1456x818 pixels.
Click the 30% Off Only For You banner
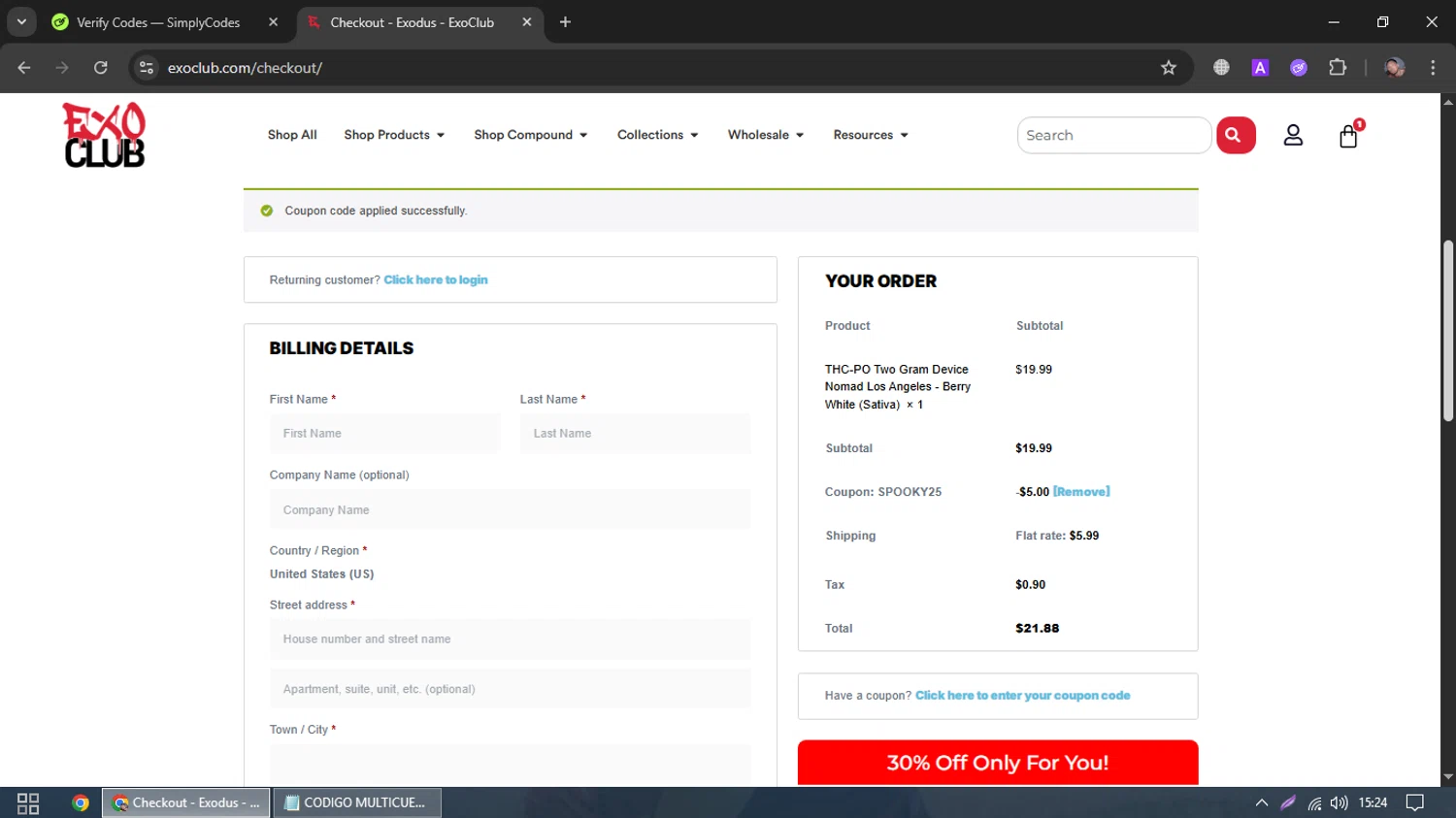[998, 763]
